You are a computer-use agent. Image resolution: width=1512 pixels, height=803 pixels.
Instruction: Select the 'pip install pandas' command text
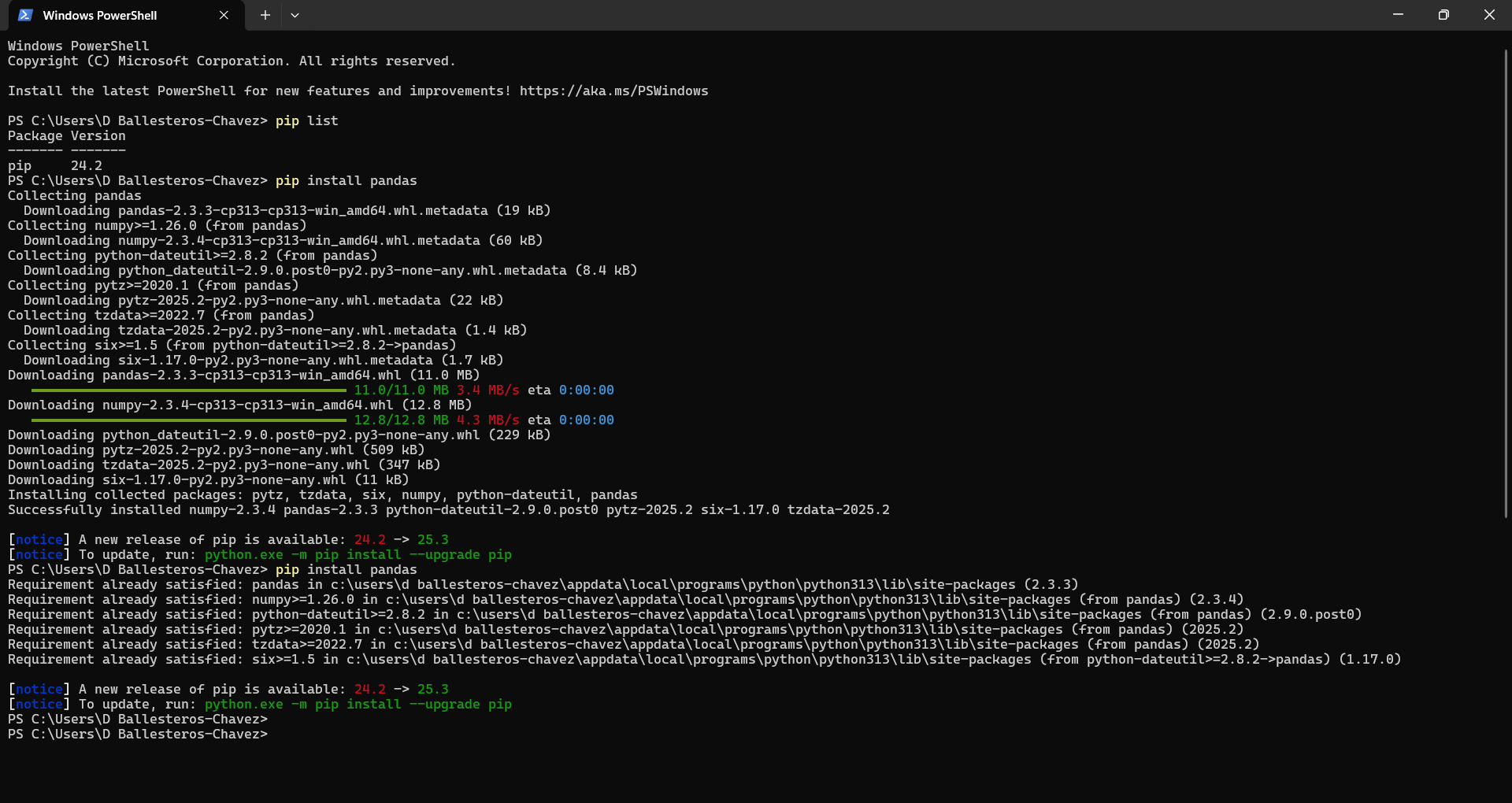pos(346,180)
